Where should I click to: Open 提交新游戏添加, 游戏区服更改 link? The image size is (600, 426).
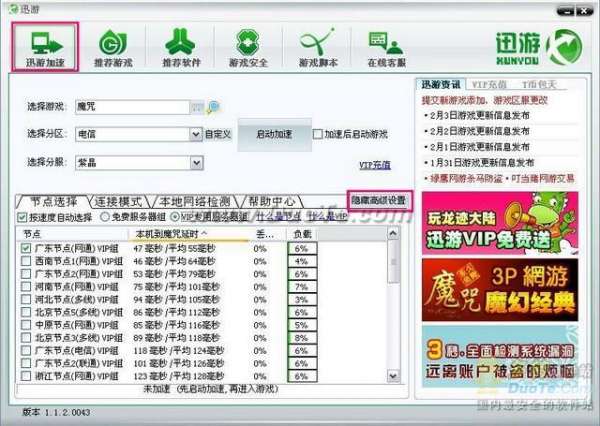coord(484,100)
